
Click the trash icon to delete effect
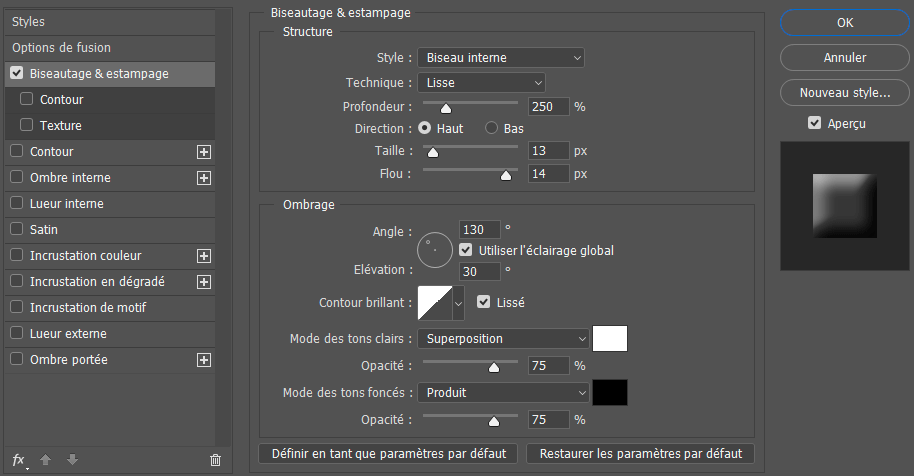pos(215,460)
